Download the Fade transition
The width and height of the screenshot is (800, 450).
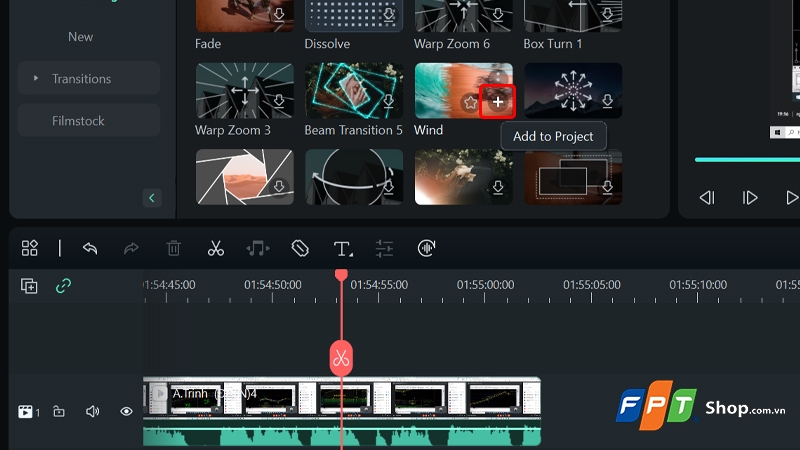279,14
